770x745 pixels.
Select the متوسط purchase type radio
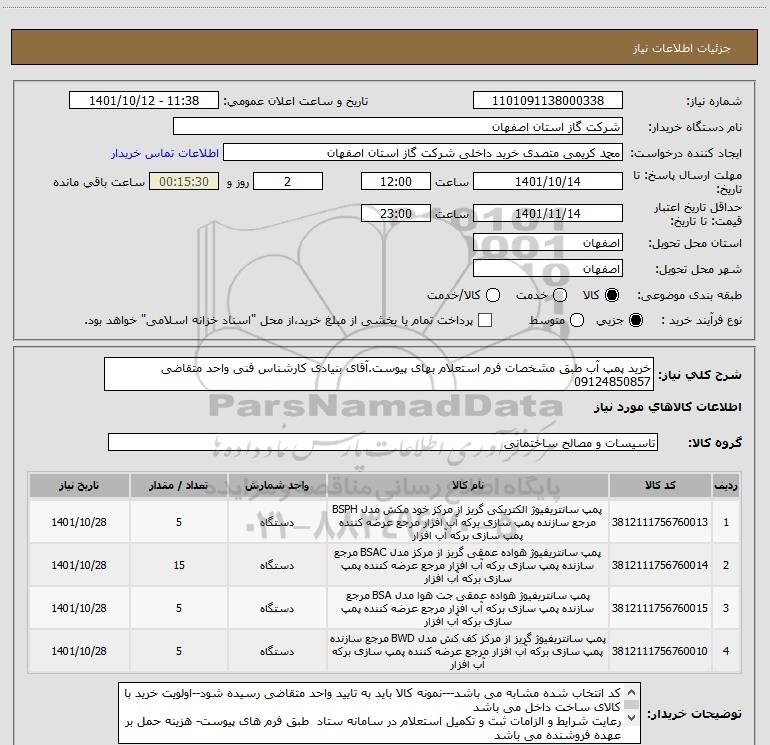click(577, 321)
